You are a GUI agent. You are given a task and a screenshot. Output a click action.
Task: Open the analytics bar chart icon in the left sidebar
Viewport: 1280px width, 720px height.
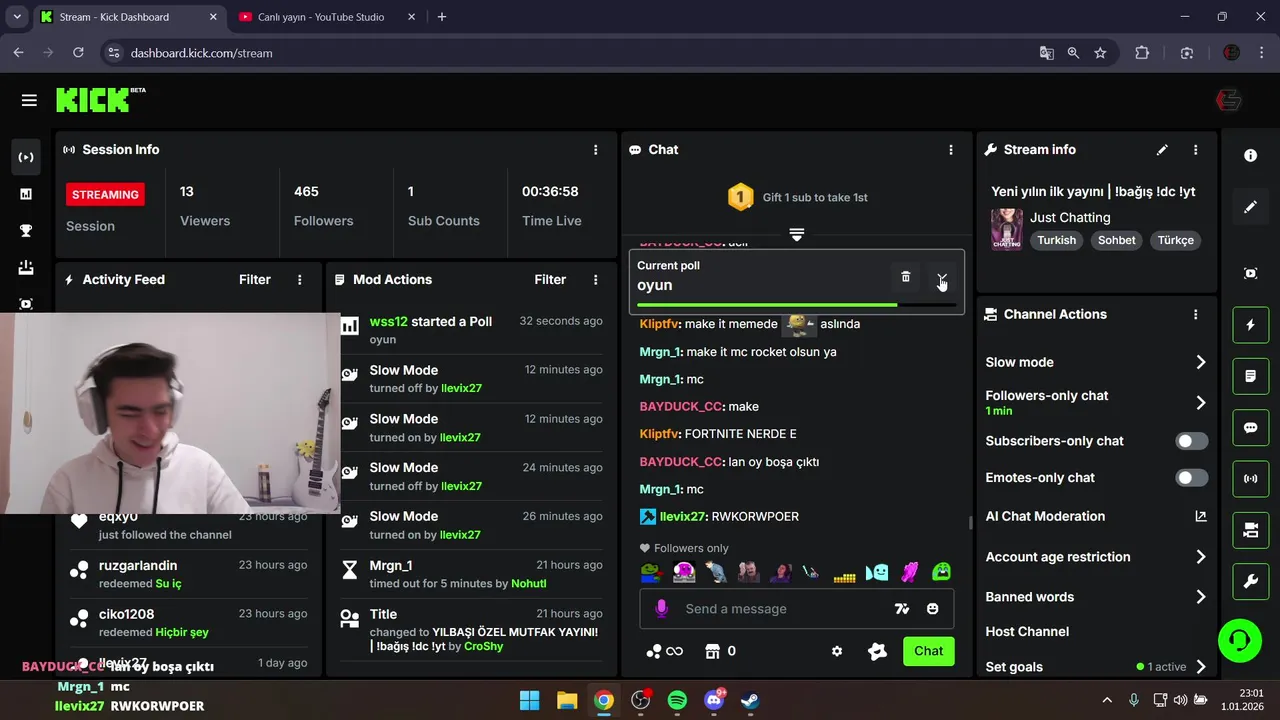pyautogui.click(x=26, y=194)
